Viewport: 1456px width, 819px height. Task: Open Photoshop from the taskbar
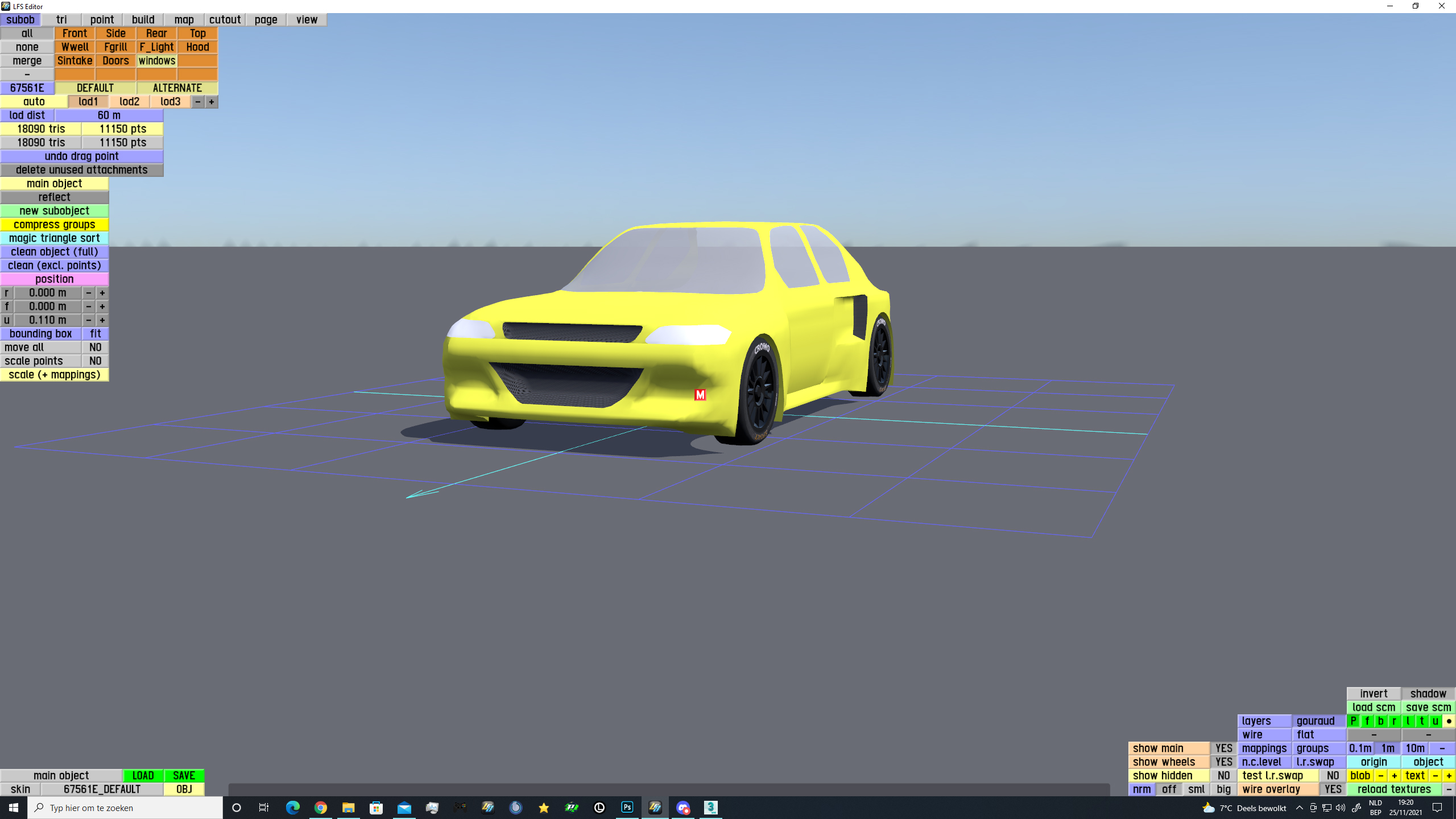(x=627, y=808)
